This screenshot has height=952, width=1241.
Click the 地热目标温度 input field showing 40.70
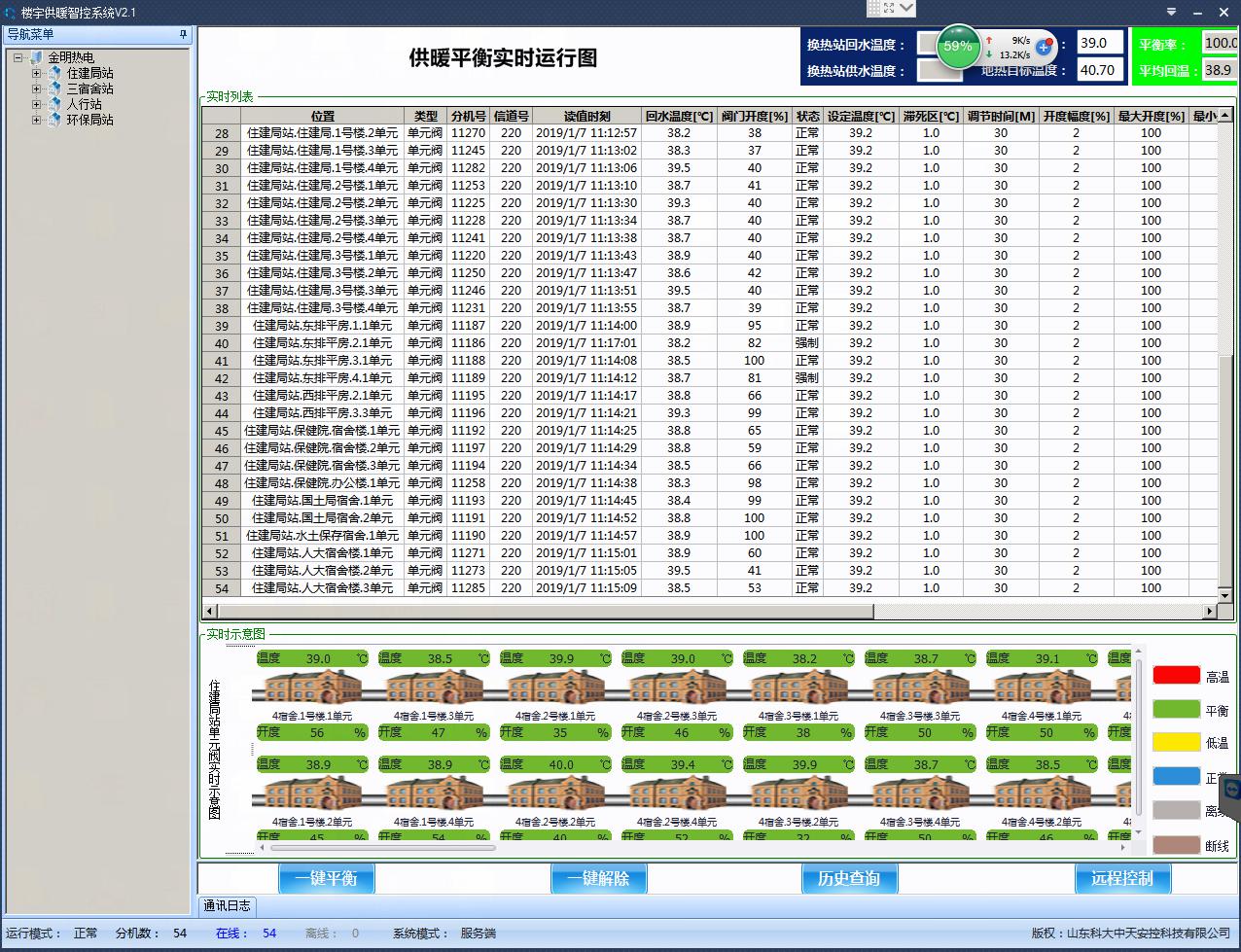(x=1099, y=70)
